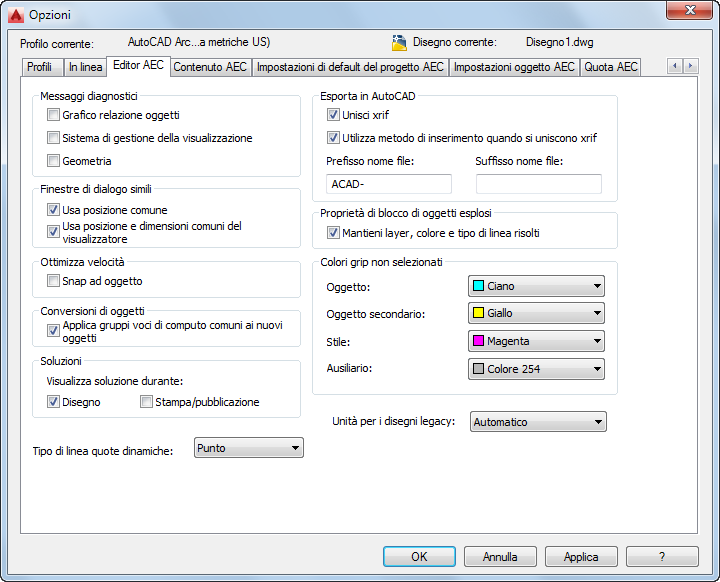Click the AutoCAD logo icon in title bar
This screenshot has width=720, height=582.
tap(16, 15)
